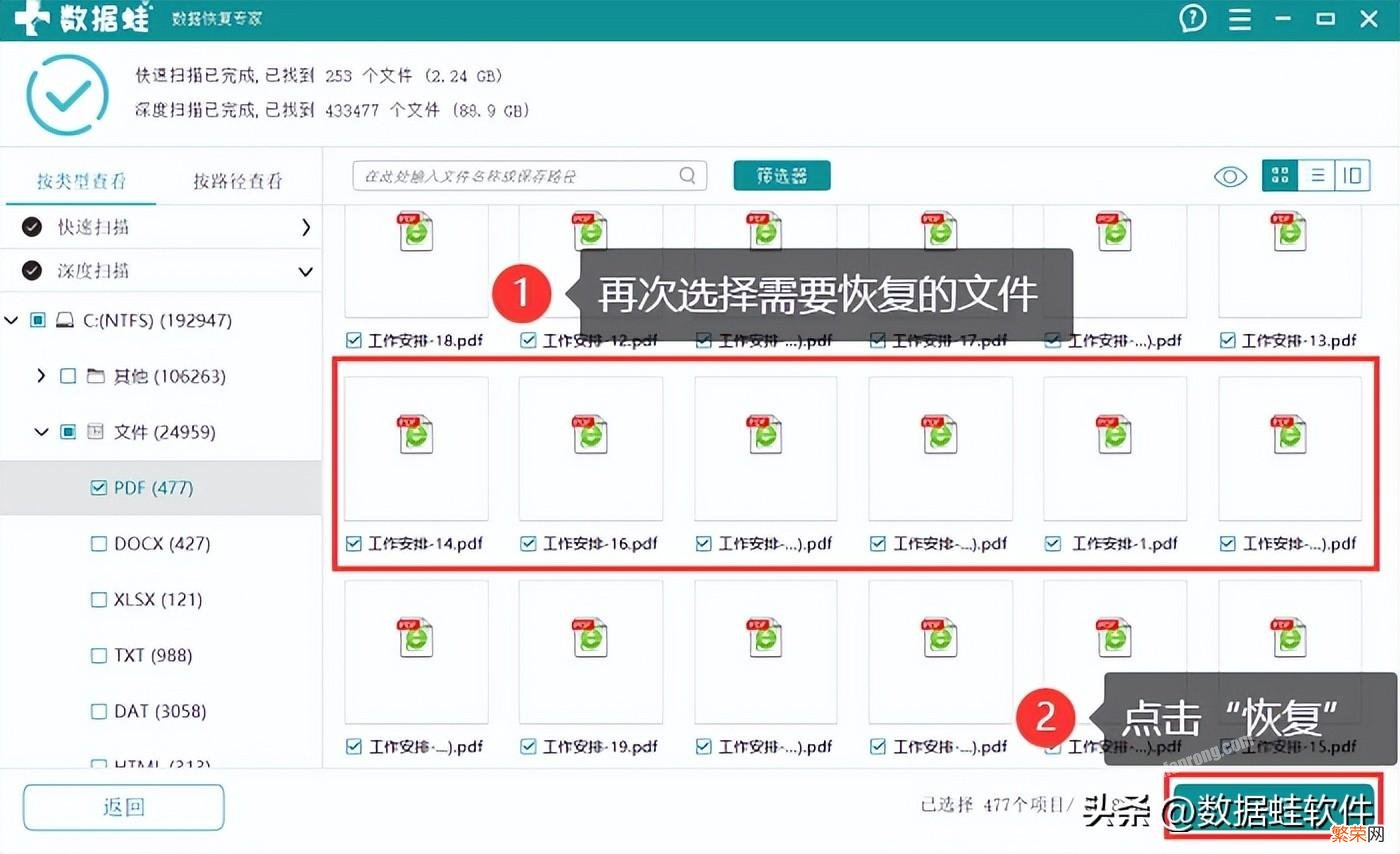Minimize the application window

[x=1284, y=18]
